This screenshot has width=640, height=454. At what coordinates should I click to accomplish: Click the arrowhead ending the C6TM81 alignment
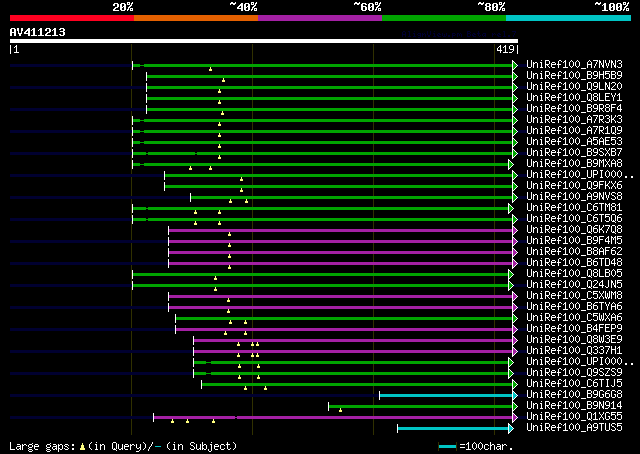point(511,208)
